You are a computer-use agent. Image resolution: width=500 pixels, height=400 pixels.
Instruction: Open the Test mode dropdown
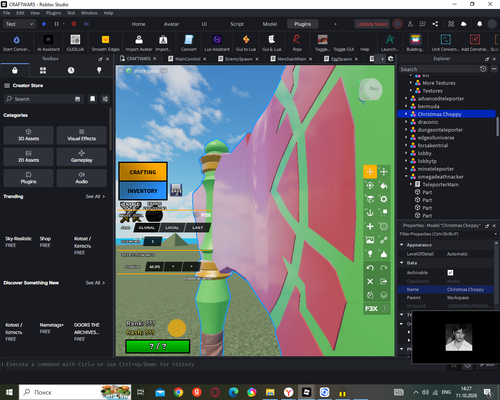tap(19, 24)
